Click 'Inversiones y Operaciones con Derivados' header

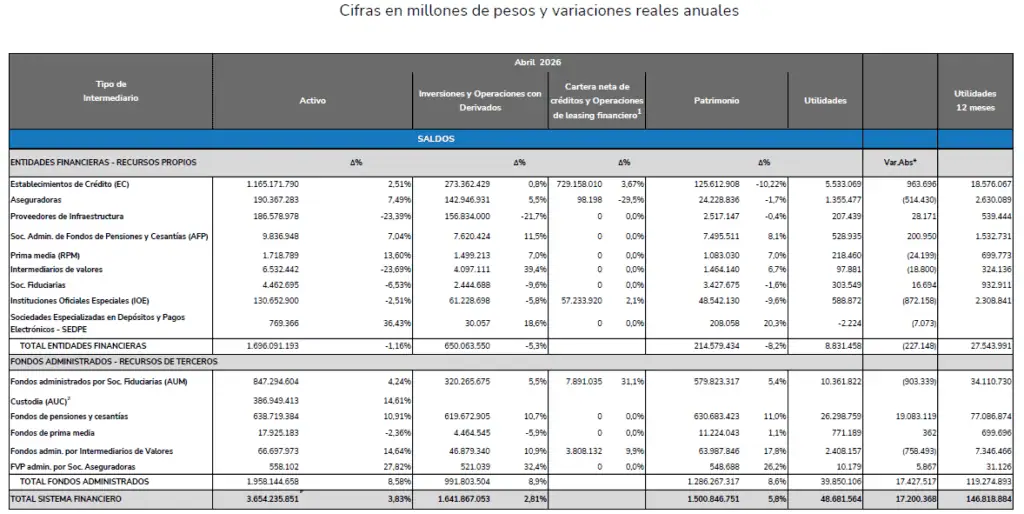click(480, 101)
